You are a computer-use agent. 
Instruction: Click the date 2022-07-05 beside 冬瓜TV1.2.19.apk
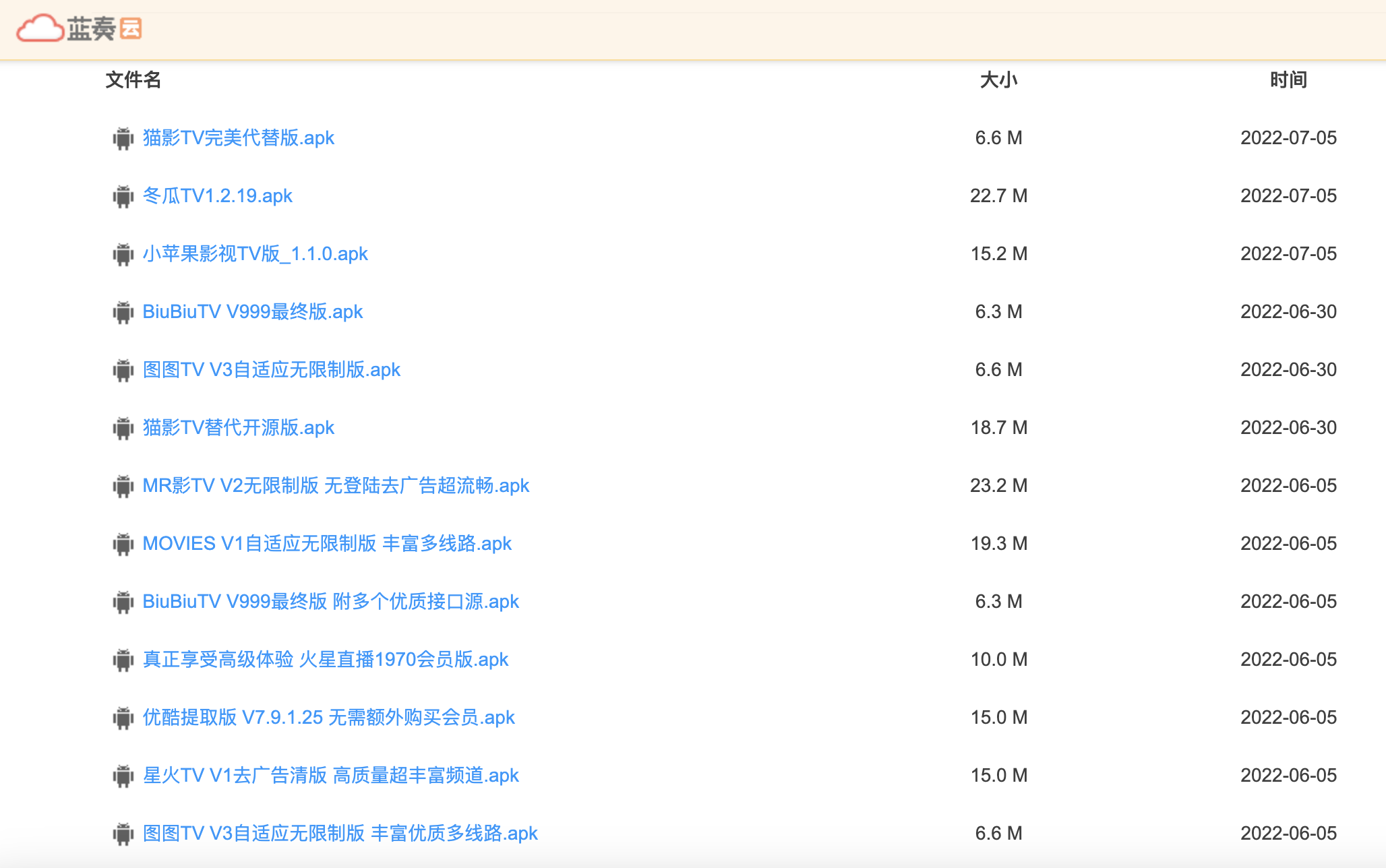coord(1288,196)
